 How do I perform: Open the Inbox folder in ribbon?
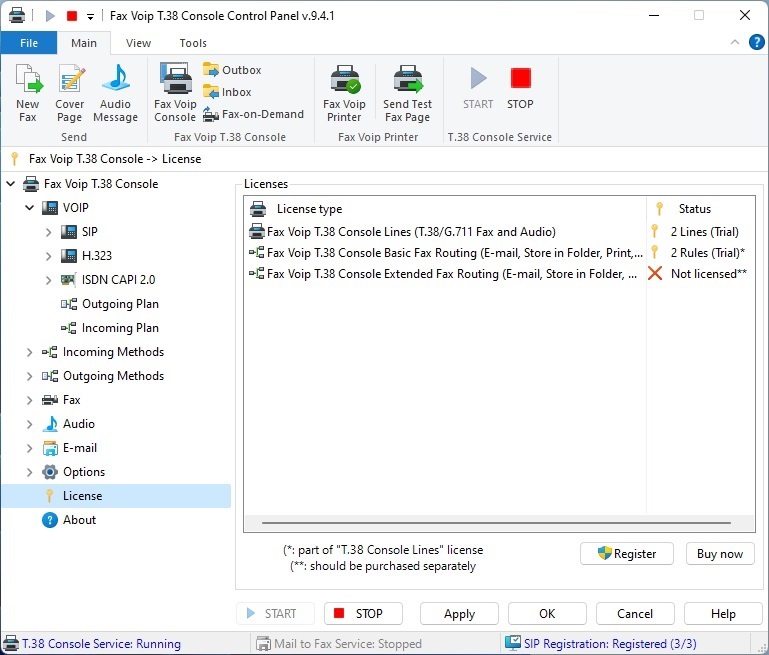tap(227, 92)
